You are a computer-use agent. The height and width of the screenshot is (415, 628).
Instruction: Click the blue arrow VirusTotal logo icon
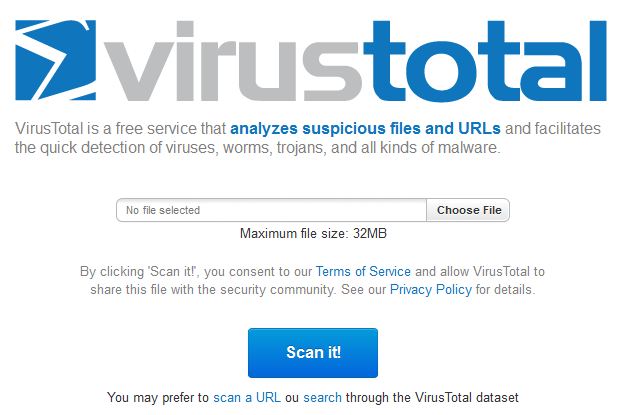click(x=56, y=60)
